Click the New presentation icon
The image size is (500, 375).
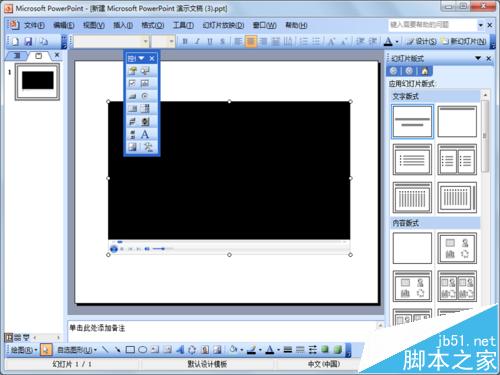[15, 41]
